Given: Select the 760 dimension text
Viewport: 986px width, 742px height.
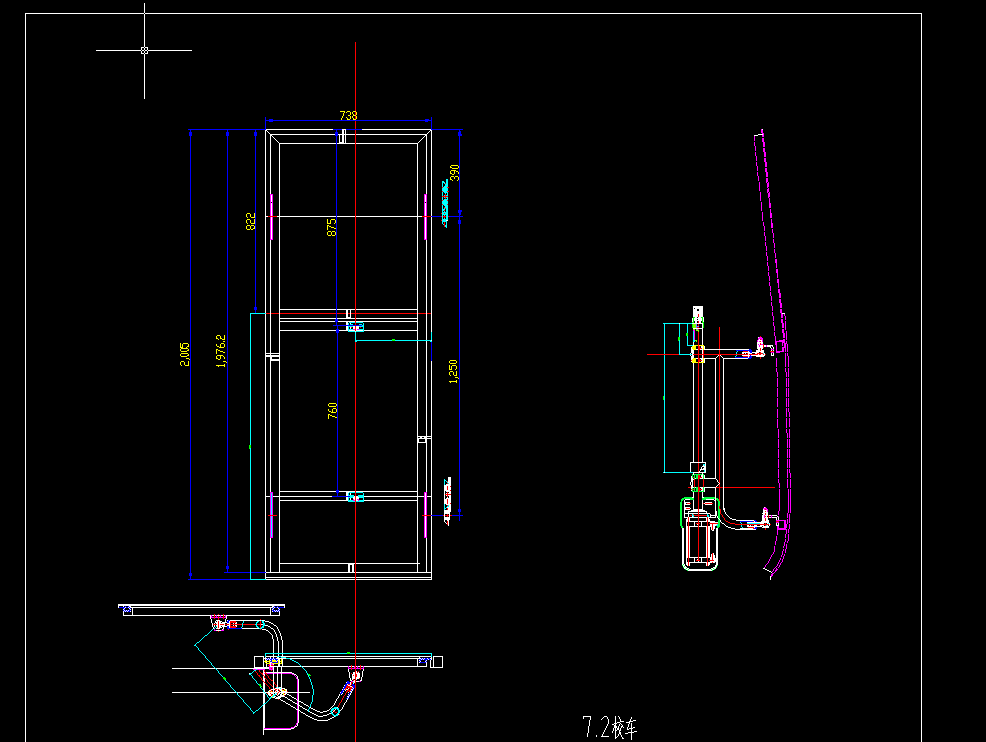Looking at the screenshot, I should point(332,411).
